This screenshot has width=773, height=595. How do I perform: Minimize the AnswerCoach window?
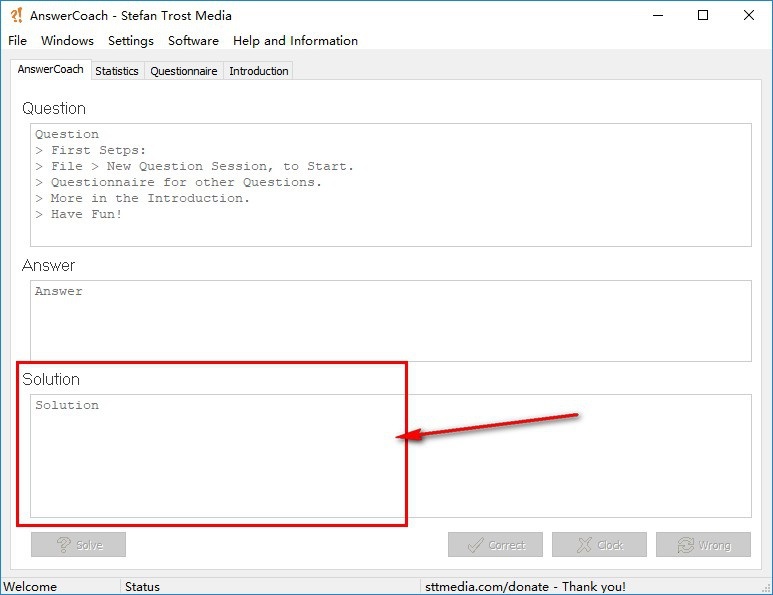tap(658, 15)
